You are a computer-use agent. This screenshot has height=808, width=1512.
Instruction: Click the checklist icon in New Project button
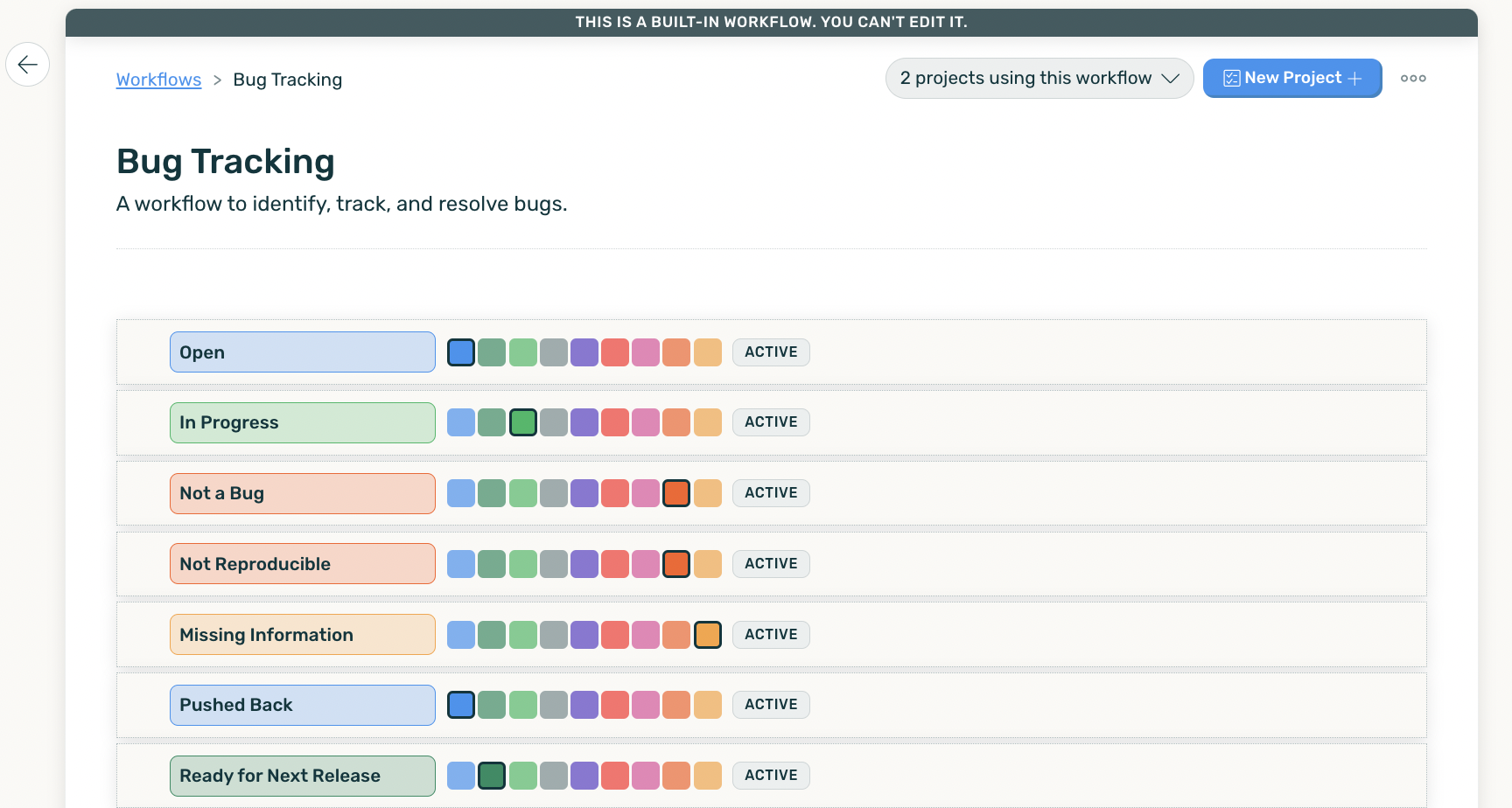pyautogui.click(x=1231, y=77)
